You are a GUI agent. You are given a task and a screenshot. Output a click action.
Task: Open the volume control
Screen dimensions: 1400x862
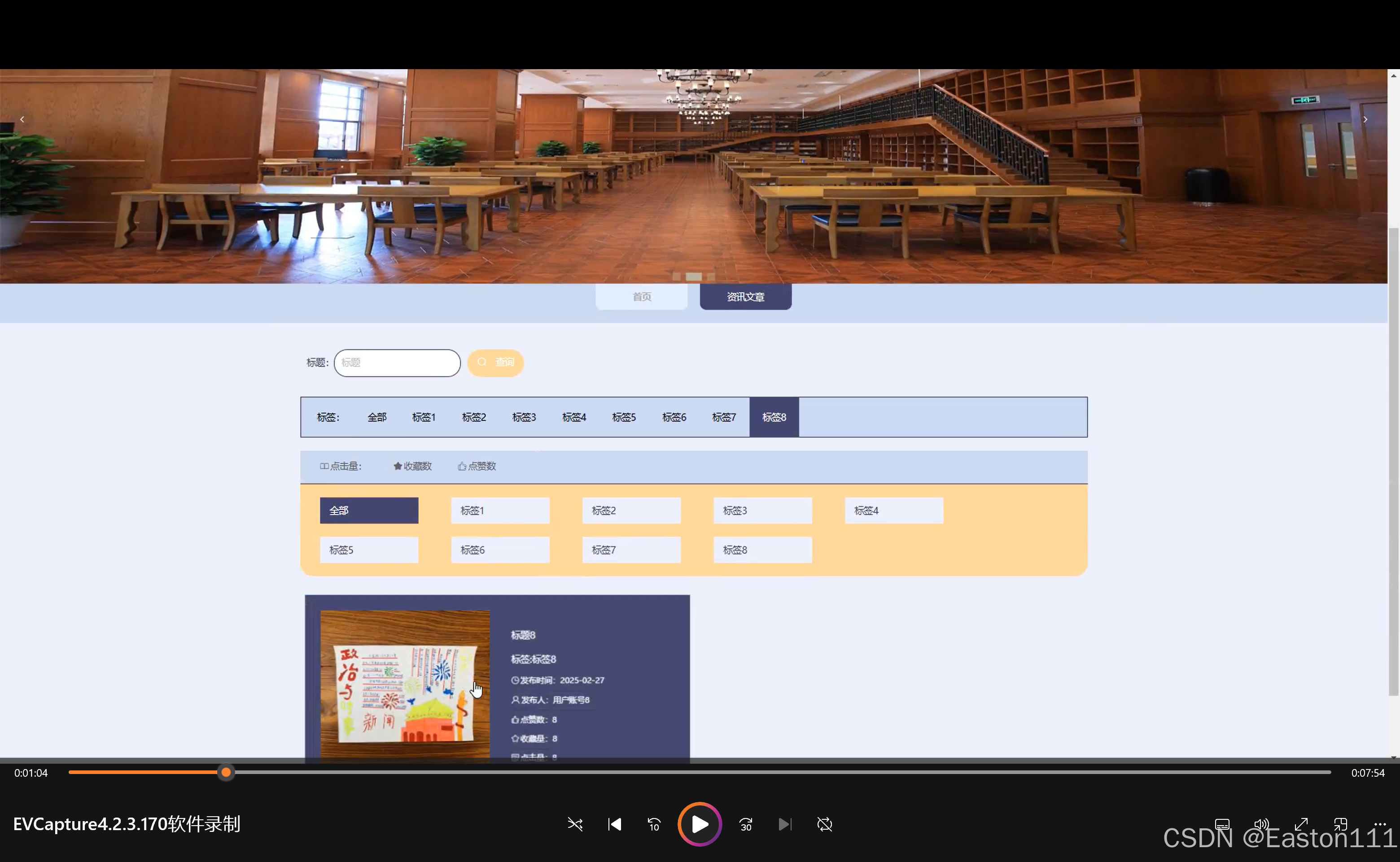(1261, 824)
